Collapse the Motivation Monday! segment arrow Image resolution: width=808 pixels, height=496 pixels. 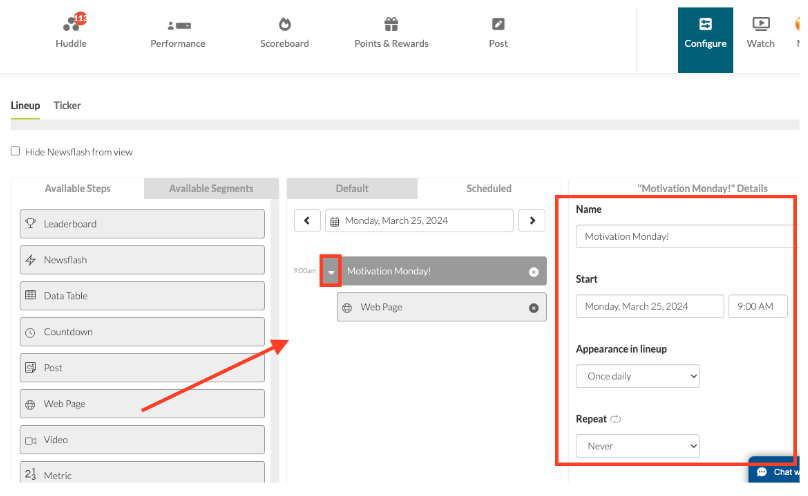[331, 271]
